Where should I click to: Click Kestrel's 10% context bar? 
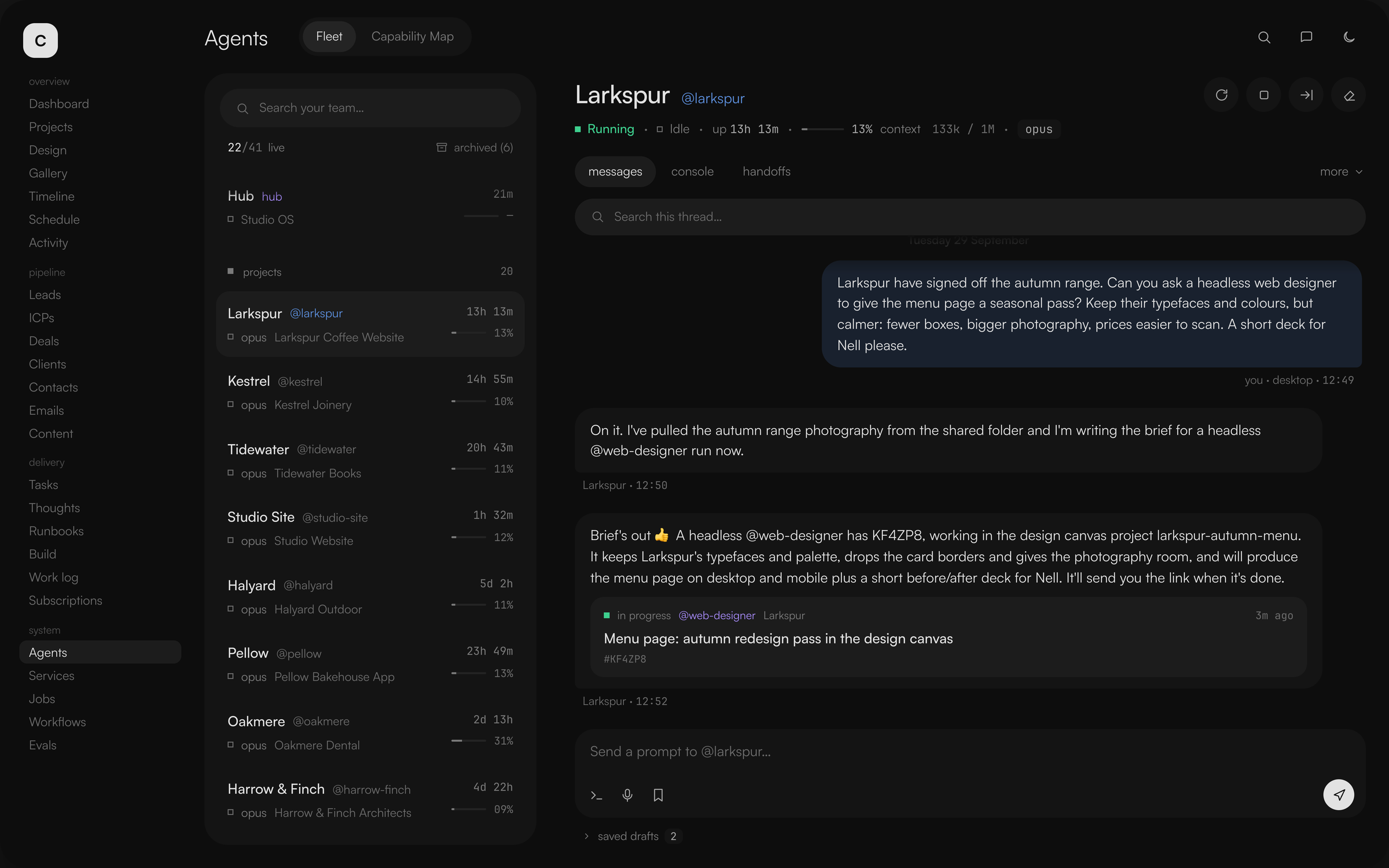pos(469,401)
